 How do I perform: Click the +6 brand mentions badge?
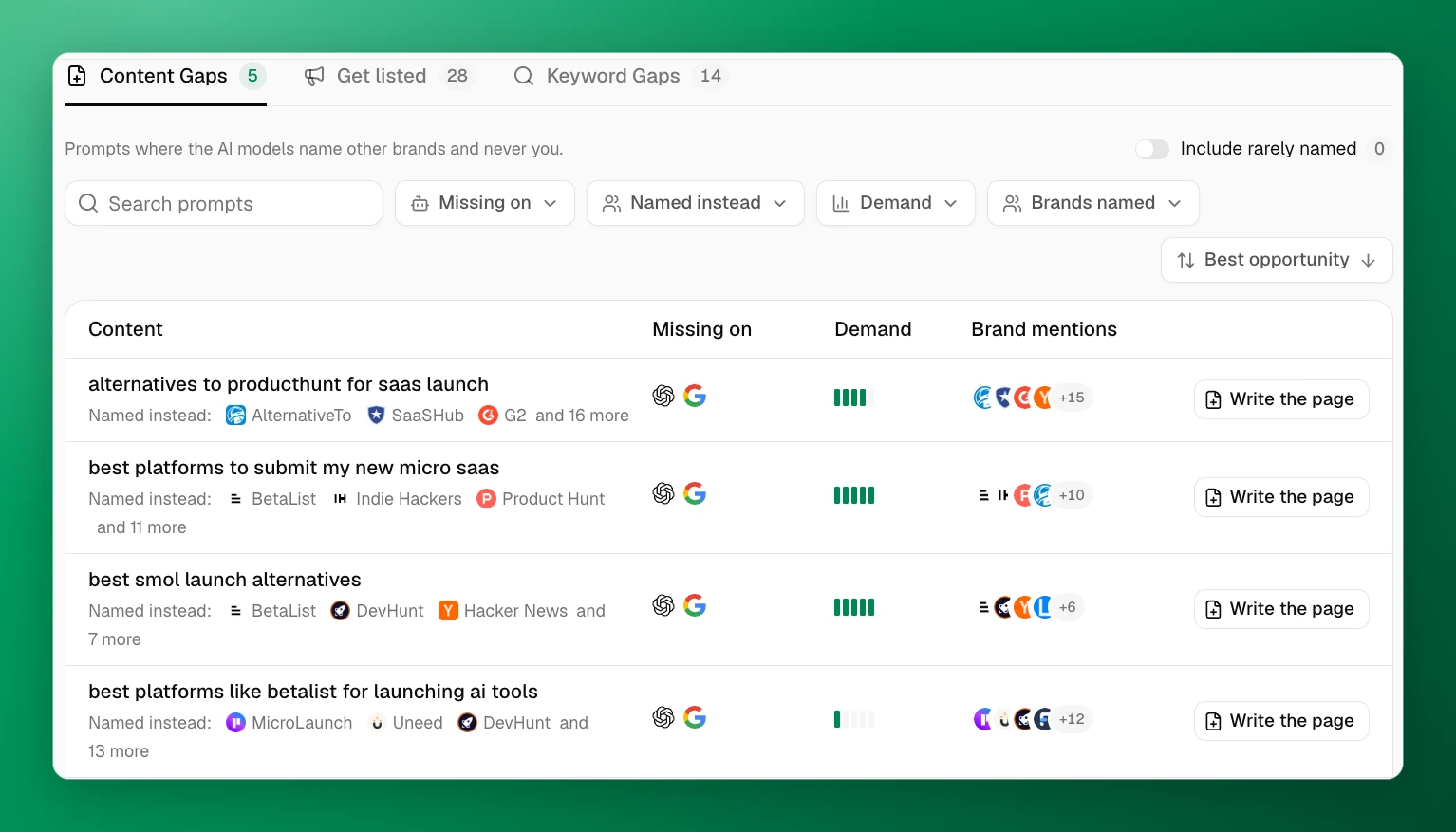[x=1068, y=607]
